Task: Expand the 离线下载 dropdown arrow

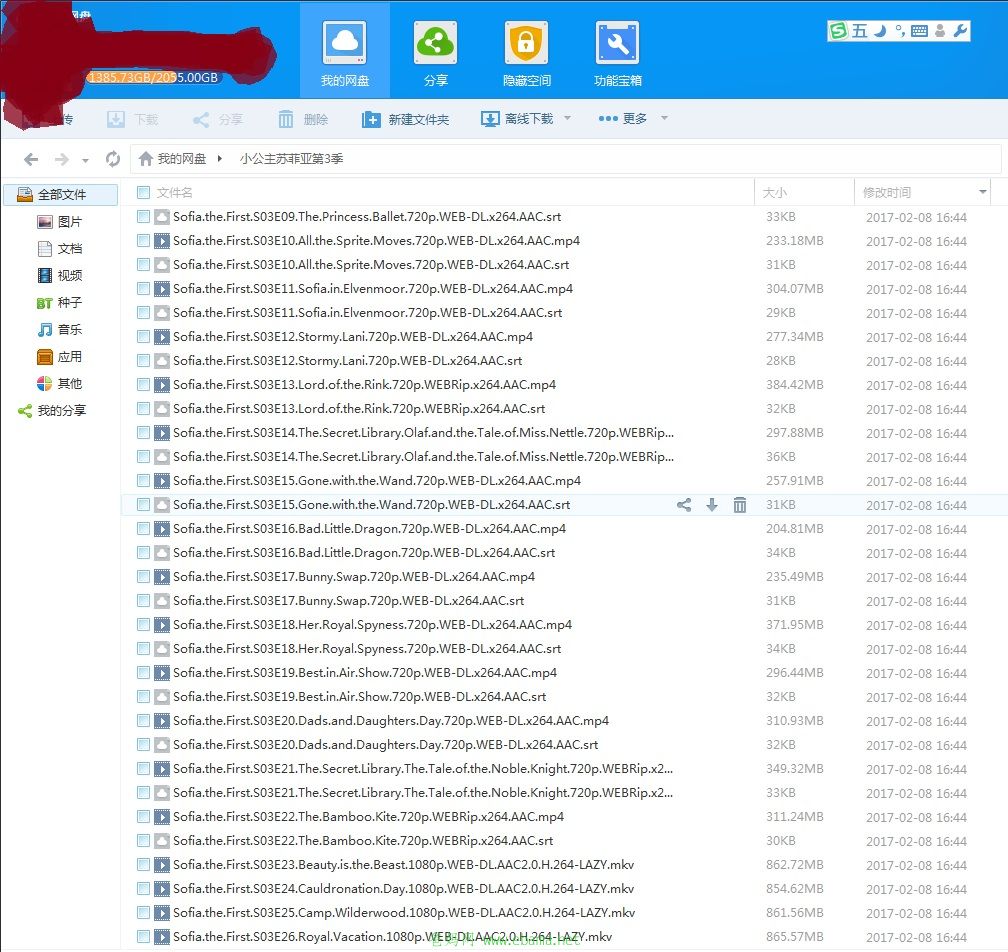Action: pos(567,118)
